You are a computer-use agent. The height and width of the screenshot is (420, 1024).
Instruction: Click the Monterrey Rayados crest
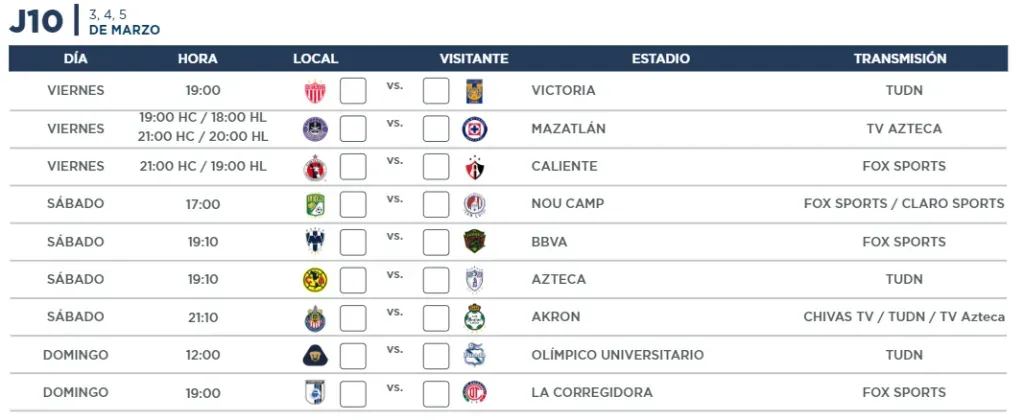click(315, 242)
